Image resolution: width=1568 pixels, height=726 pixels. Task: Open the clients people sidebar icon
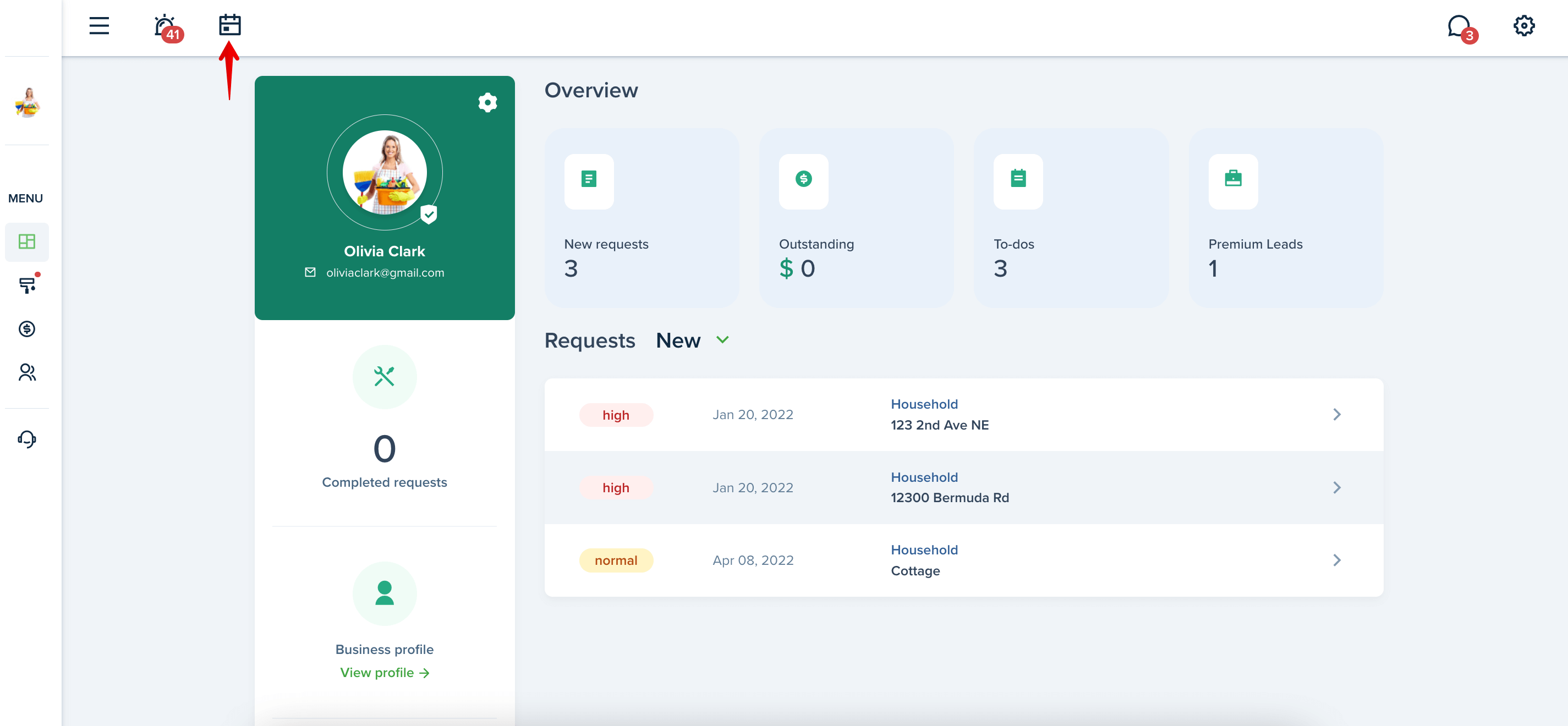pos(27,372)
